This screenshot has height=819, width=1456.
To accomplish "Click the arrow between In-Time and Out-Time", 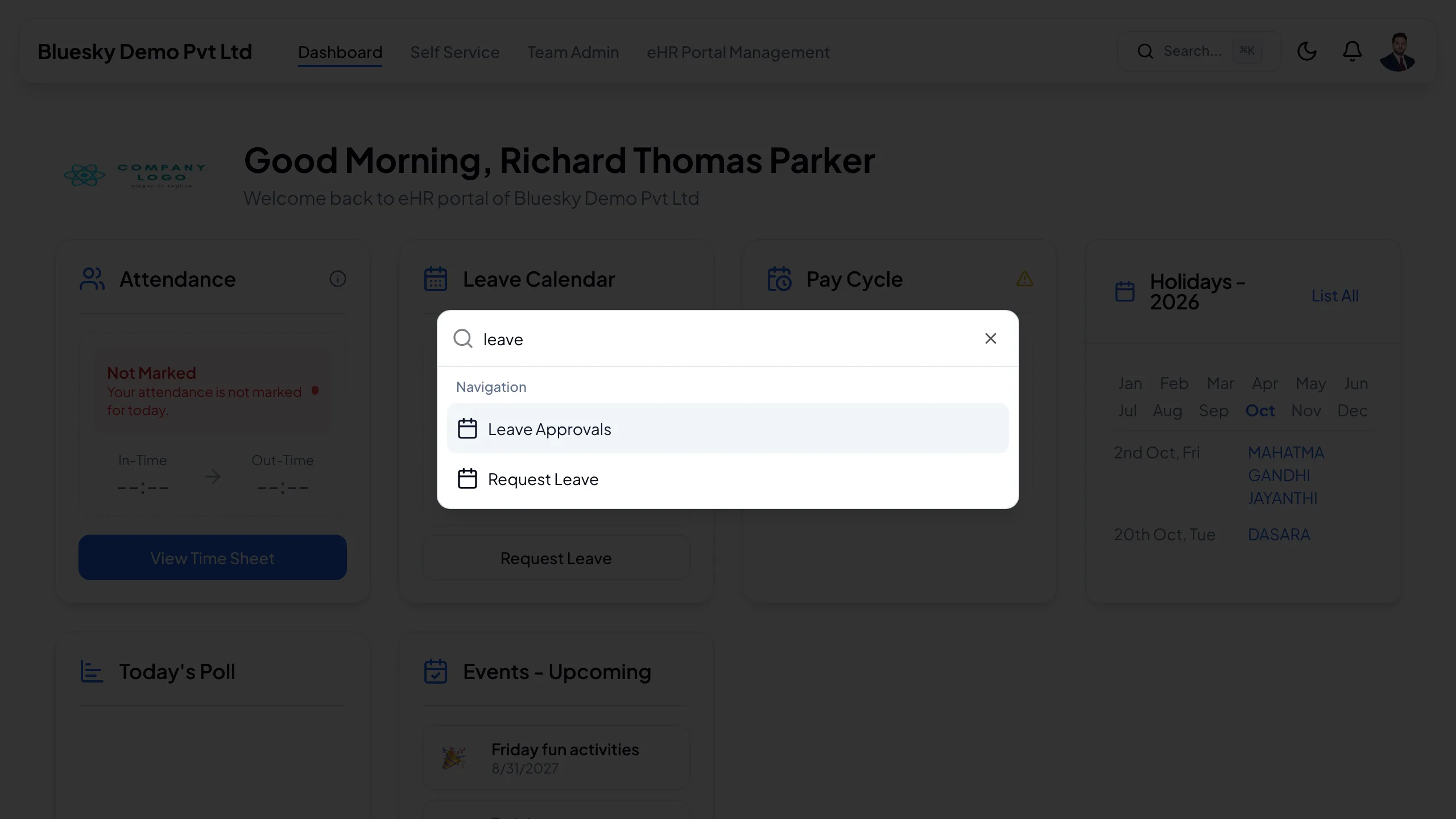I will [213, 477].
